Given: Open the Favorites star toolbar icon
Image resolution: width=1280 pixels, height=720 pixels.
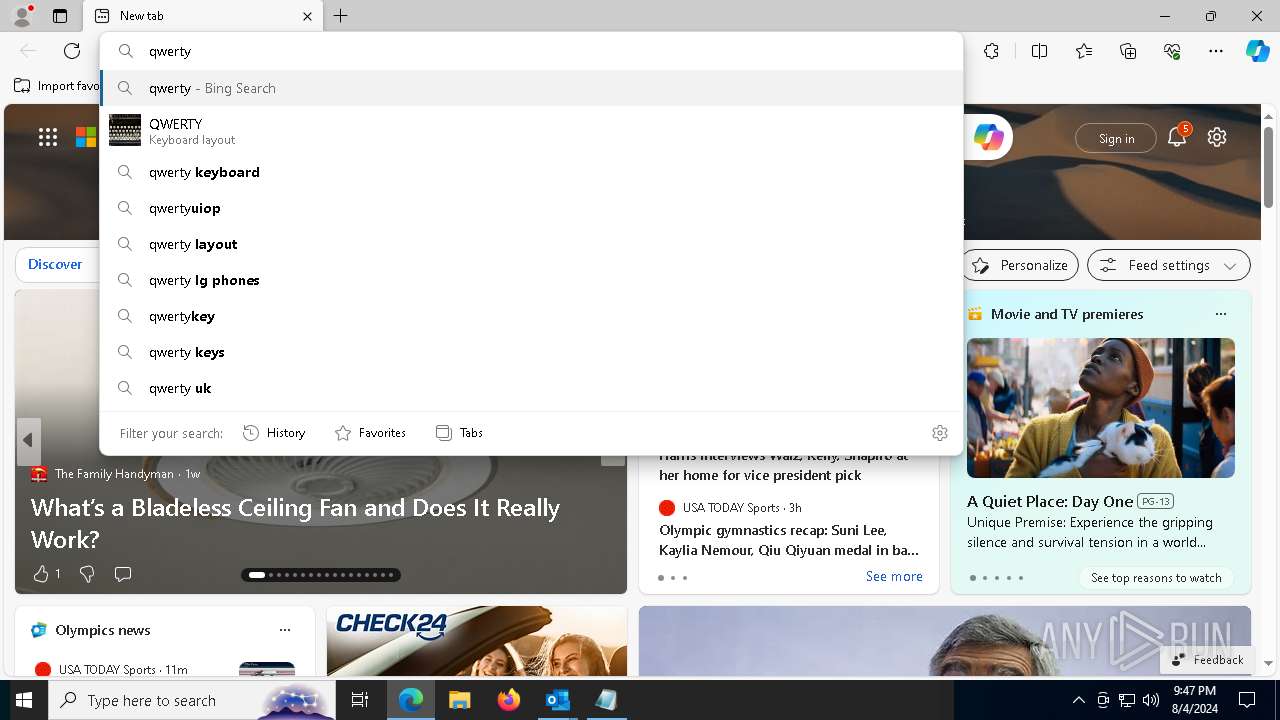Looking at the screenshot, I should 1084,51.
